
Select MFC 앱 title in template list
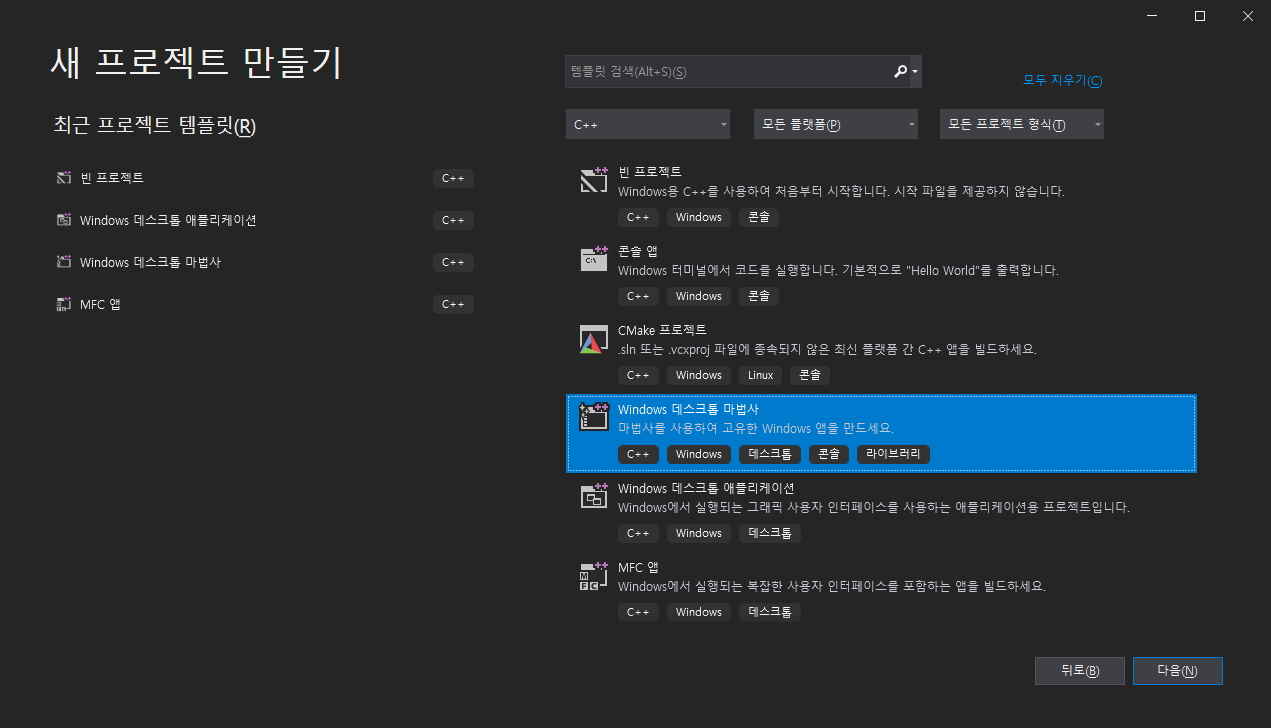click(638, 567)
